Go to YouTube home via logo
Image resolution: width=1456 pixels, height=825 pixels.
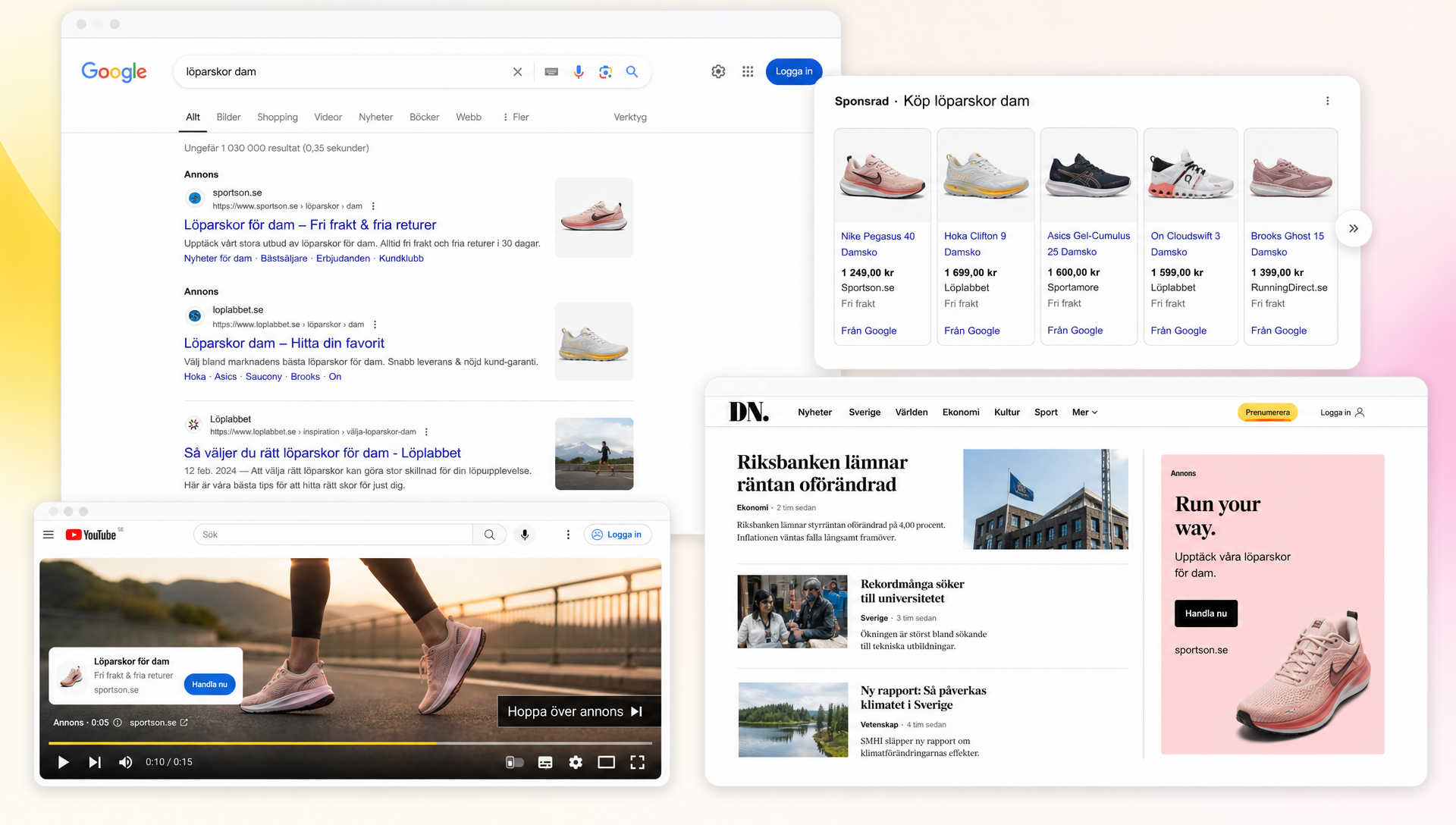point(91,535)
